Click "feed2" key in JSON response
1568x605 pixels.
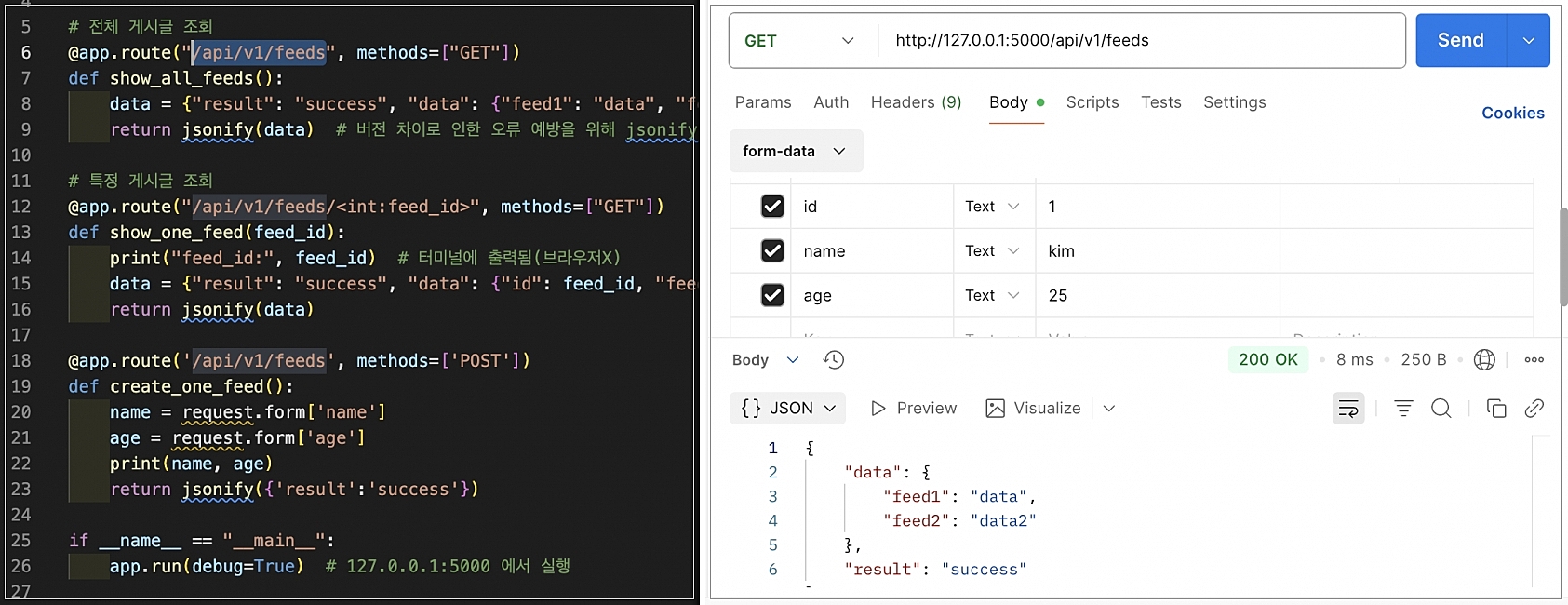coord(917,520)
